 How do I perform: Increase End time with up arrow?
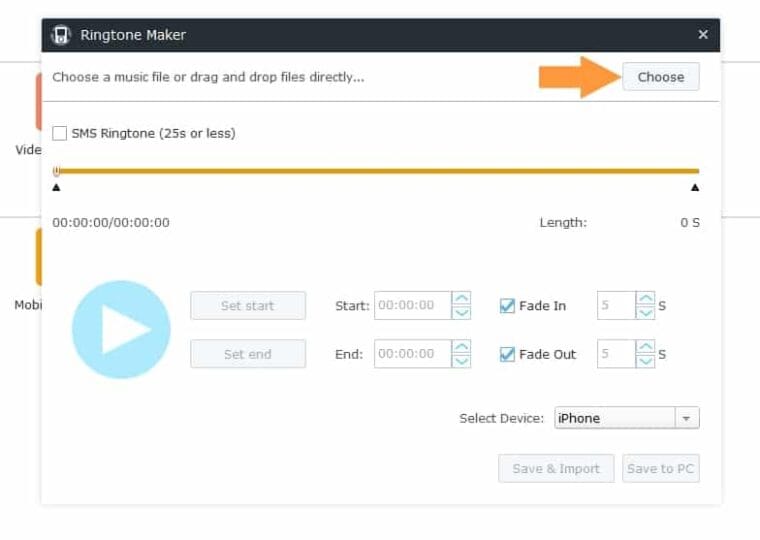(461, 347)
